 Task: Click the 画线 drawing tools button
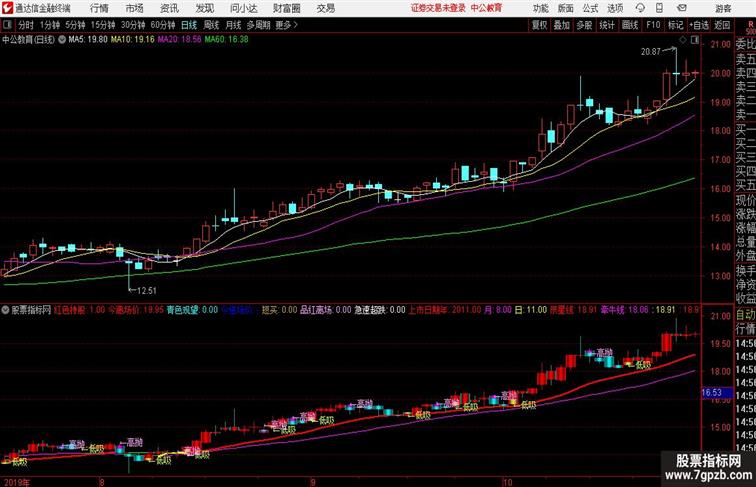pos(630,25)
